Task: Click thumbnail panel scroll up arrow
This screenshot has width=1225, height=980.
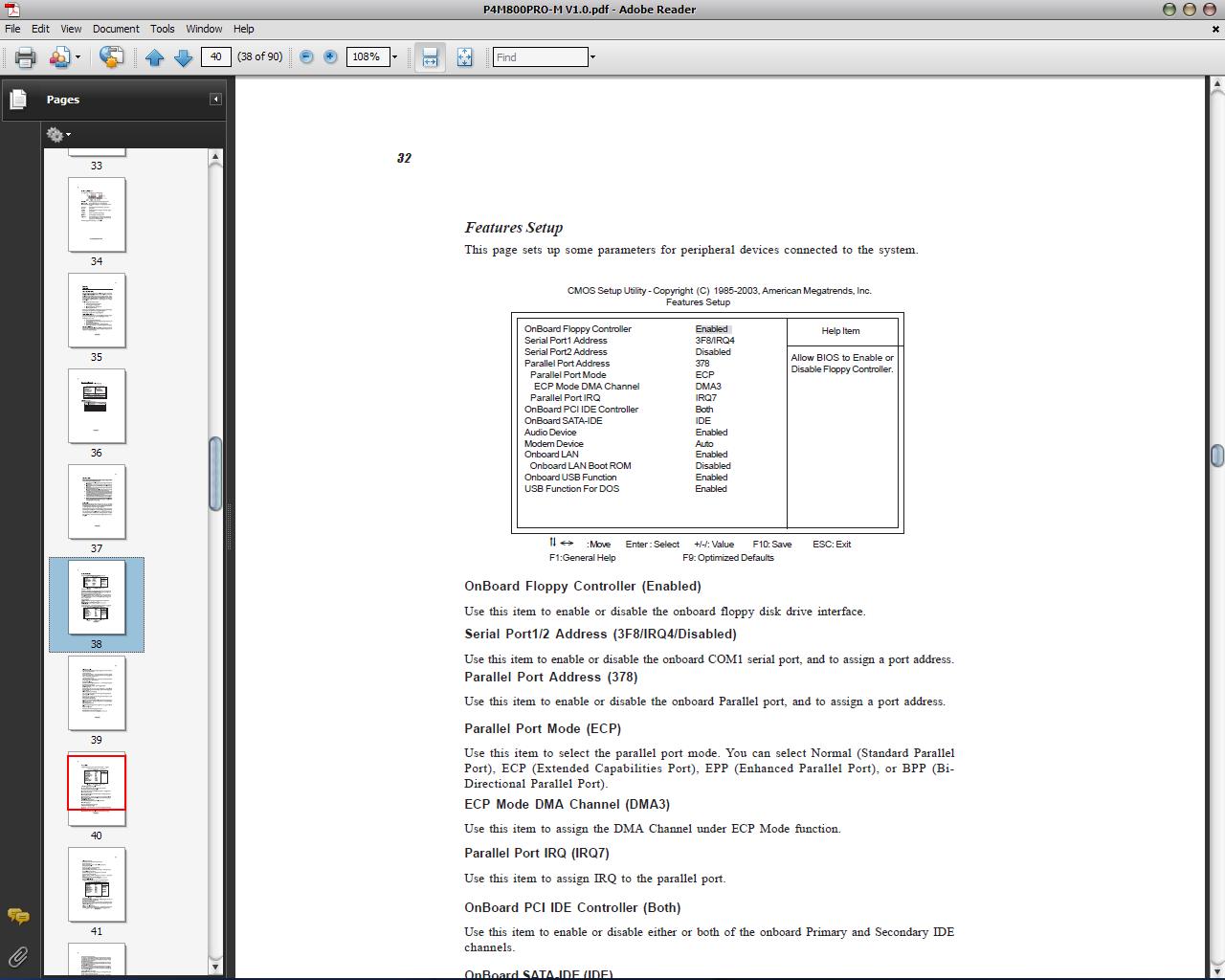Action: click(x=215, y=156)
